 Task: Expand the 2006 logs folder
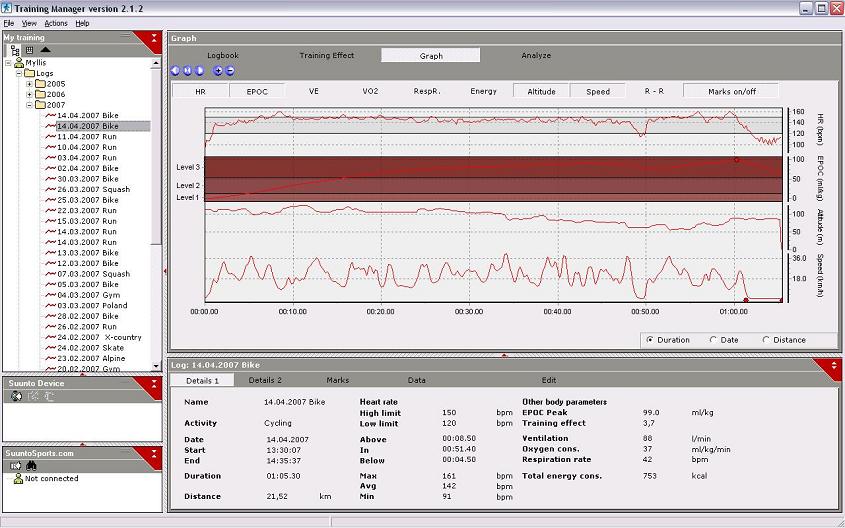tap(30, 94)
